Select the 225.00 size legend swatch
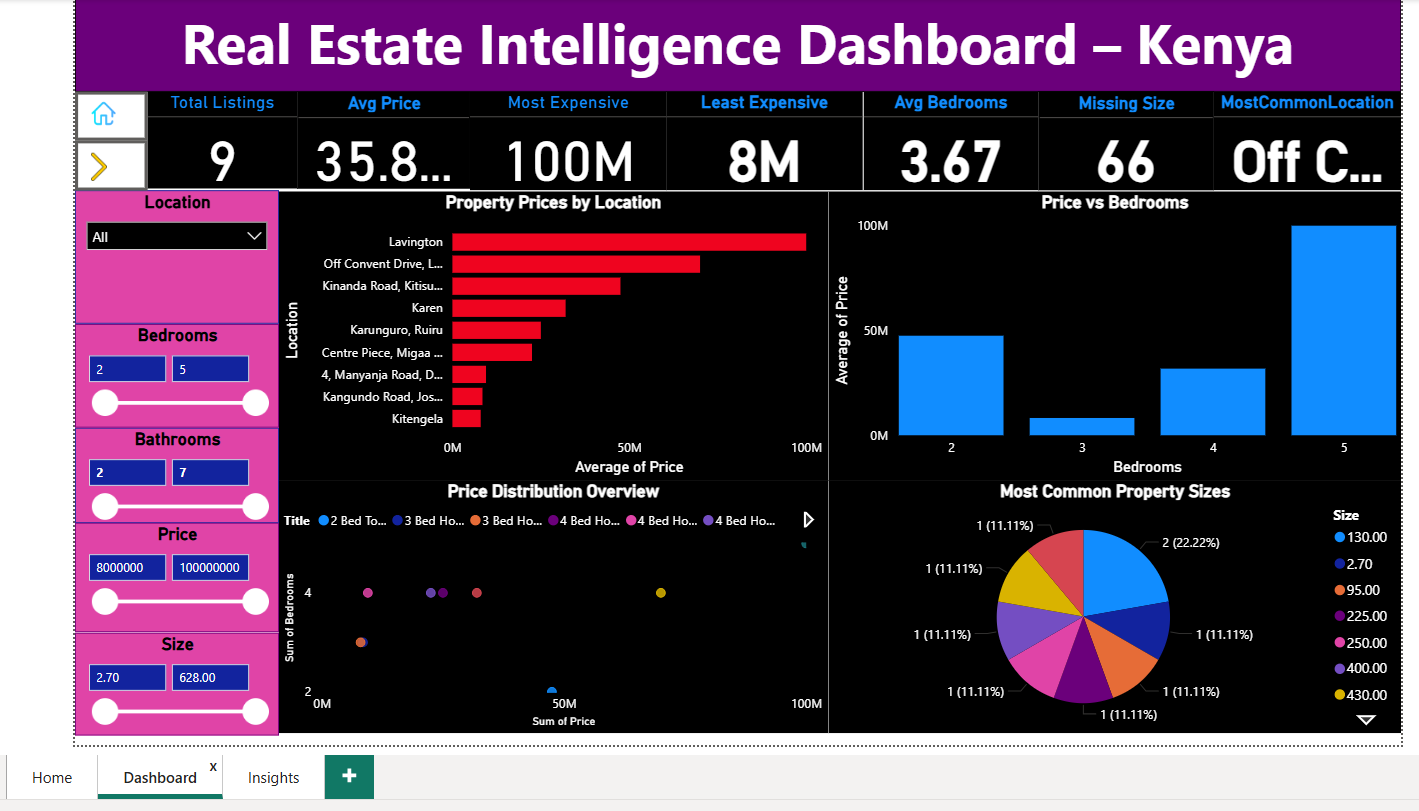Image resolution: width=1419 pixels, height=811 pixels. tap(1339, 616)
